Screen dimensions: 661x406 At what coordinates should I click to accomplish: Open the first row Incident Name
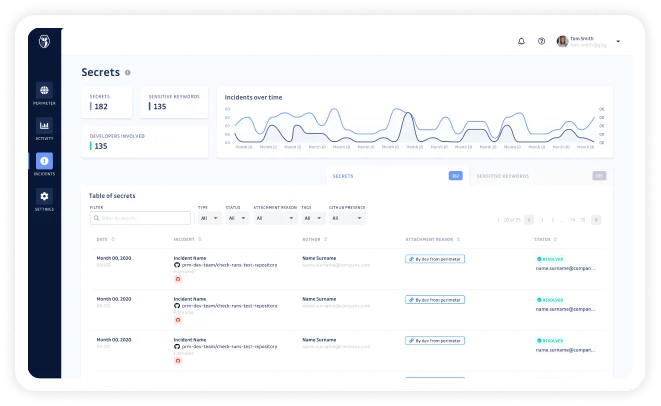[190, 258]
